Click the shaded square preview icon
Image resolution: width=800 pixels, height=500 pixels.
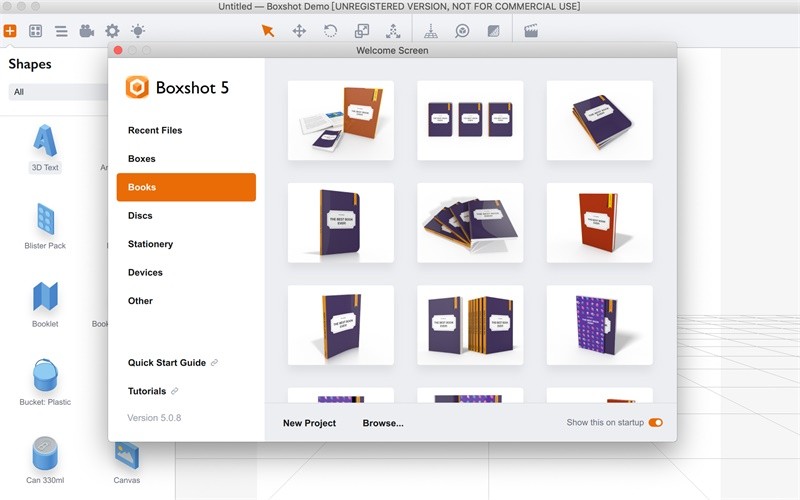(493, 31)
